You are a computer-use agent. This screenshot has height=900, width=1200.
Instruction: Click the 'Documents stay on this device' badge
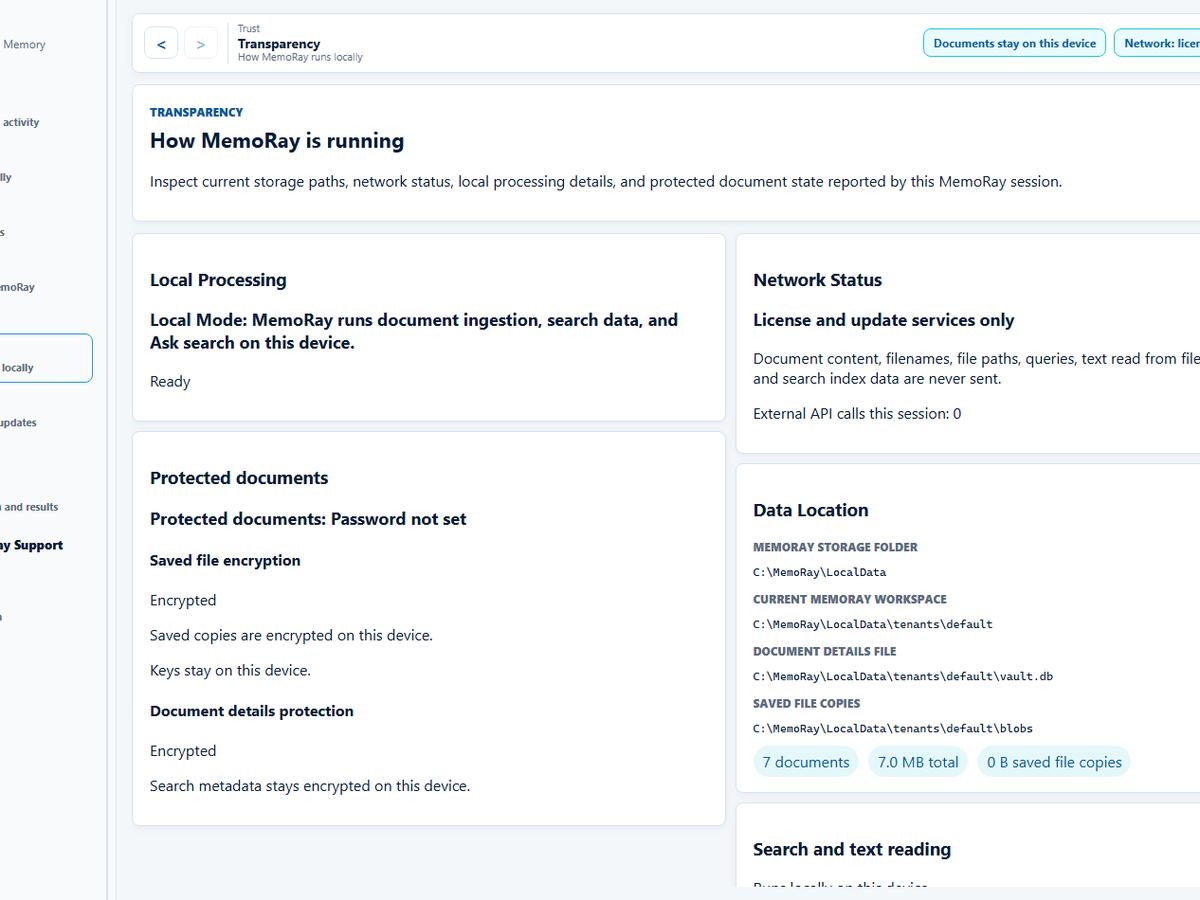pyautogui.click(x=1015, y=43)
